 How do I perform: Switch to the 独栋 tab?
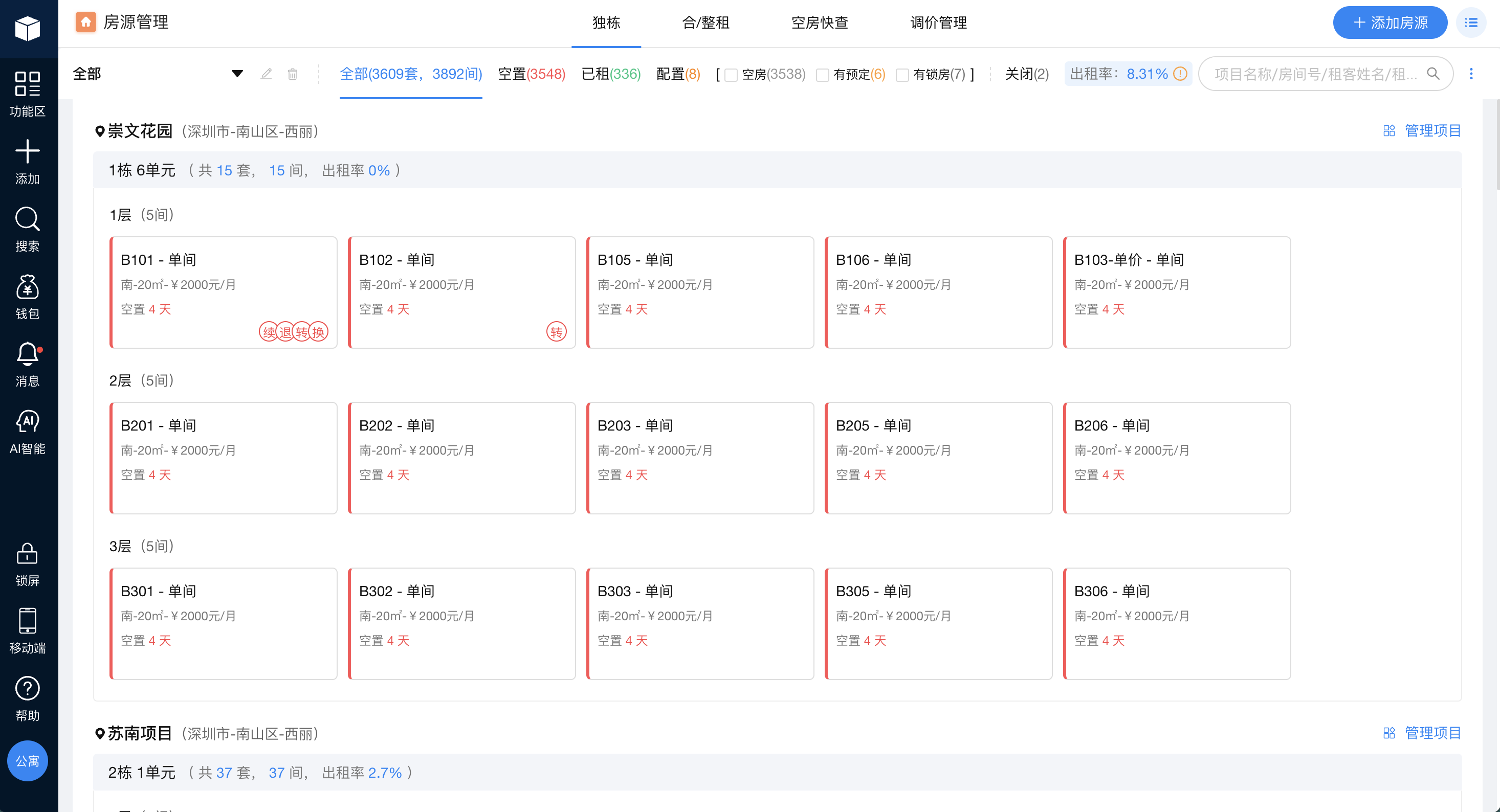click(606, 22)
